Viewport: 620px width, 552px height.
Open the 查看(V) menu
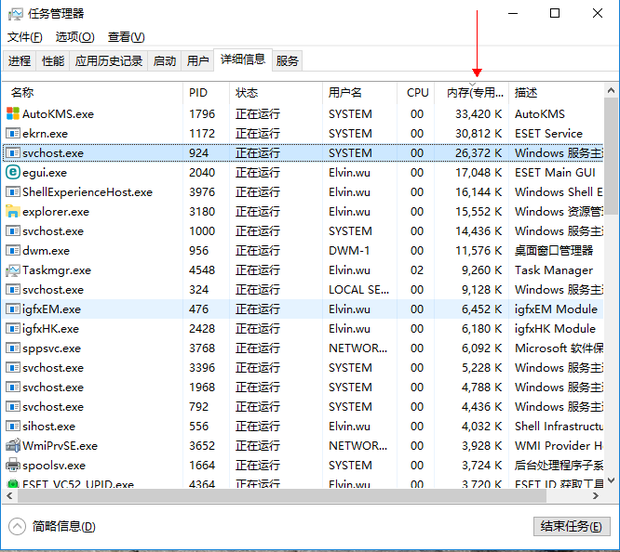pos(126,37)
